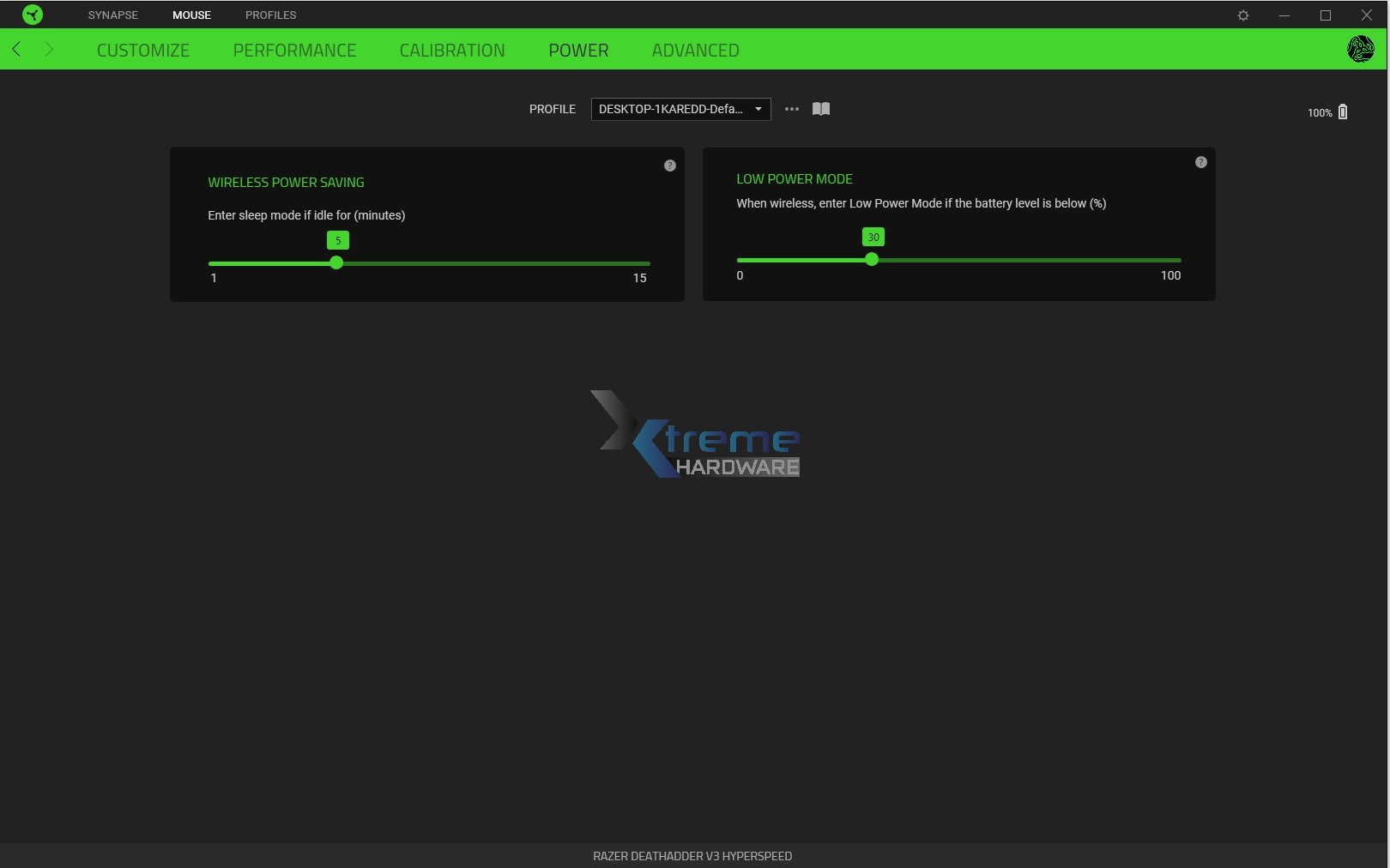This screenshot has width=1390, height=868.
Task: Open the Wireless Power Saving help question mark
Action: [669, 166]
